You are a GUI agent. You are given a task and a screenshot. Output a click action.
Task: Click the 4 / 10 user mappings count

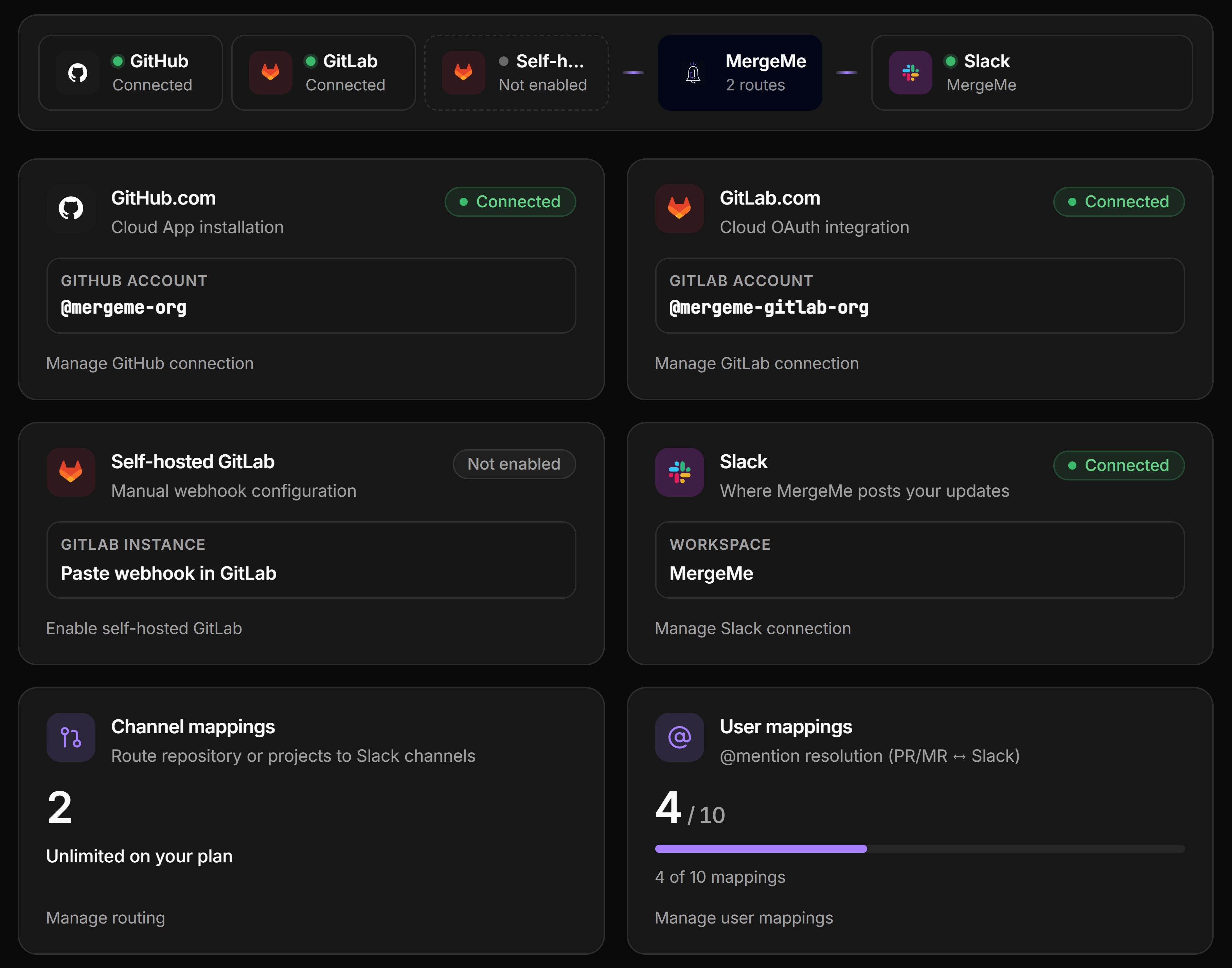click(690, 809)
